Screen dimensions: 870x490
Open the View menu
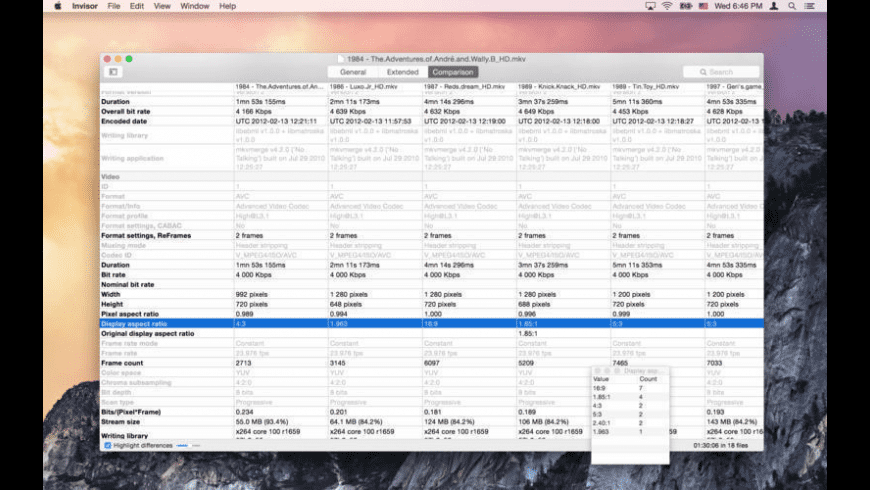point(162,6)
